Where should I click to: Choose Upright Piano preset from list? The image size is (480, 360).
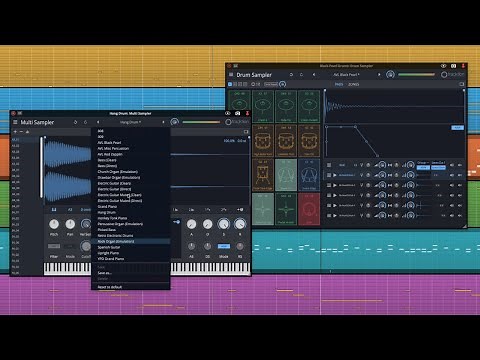pos(131,253)
